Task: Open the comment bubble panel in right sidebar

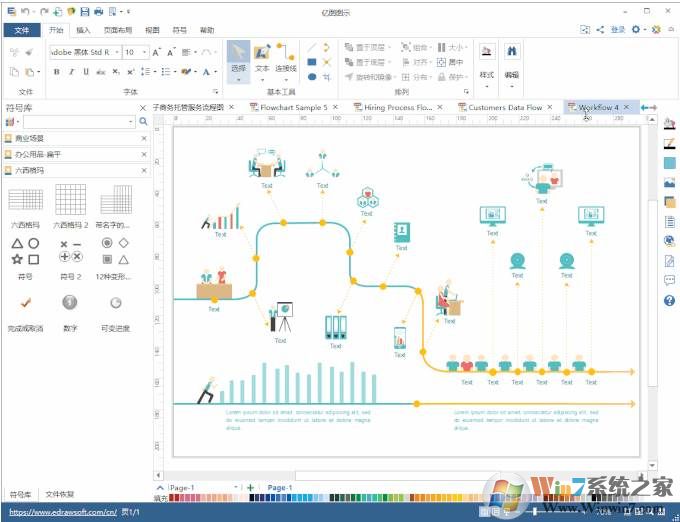Action: (669, 280)
